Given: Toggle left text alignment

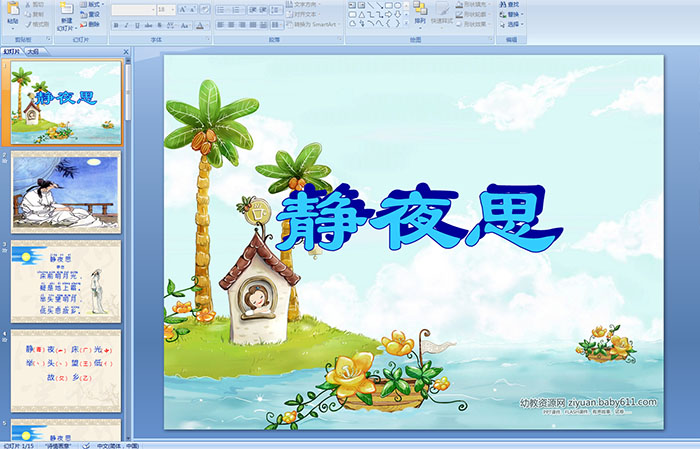Looking at the screenshot, I should click(221, 25).
